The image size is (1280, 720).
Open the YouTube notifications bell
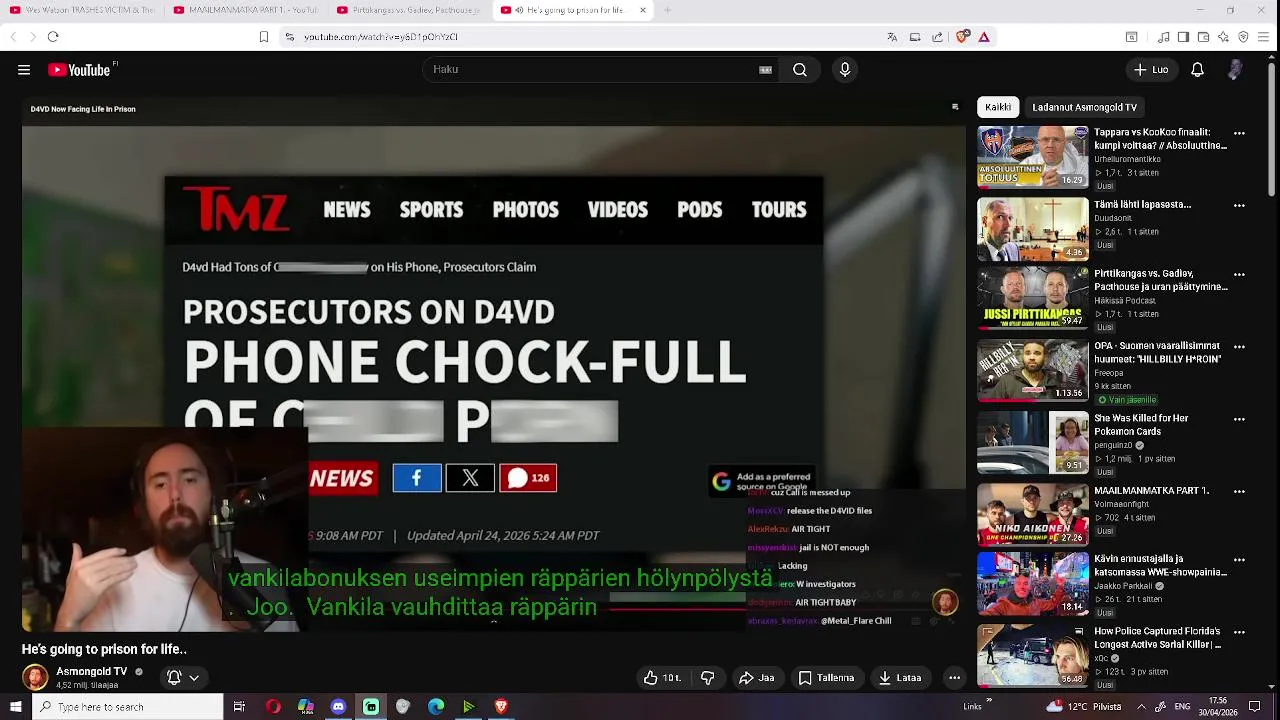tap(1197, 70)
